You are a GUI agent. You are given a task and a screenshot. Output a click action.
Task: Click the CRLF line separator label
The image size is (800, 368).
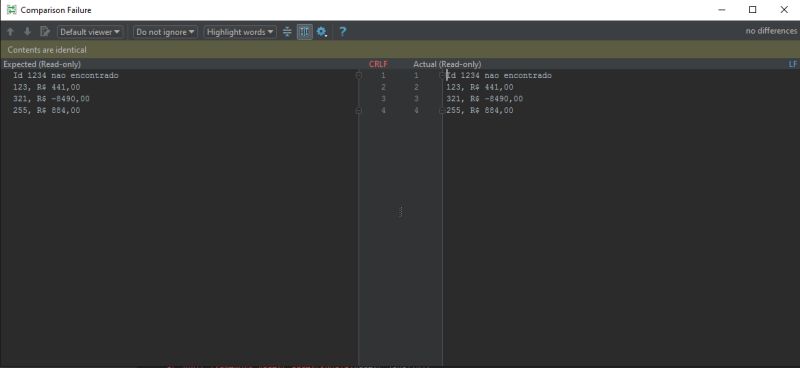point(378,64)
